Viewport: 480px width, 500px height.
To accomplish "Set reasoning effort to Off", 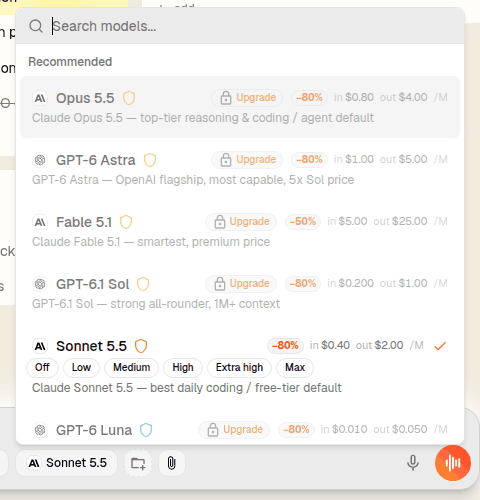I will pyautogui.click(x=42, y=368).
